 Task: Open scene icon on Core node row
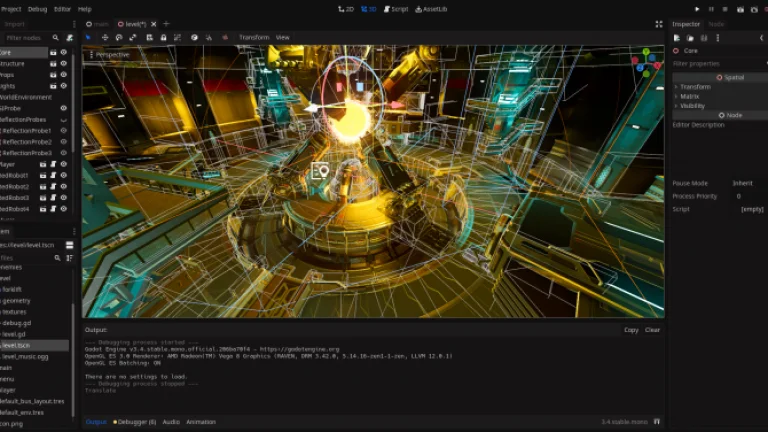53,52
